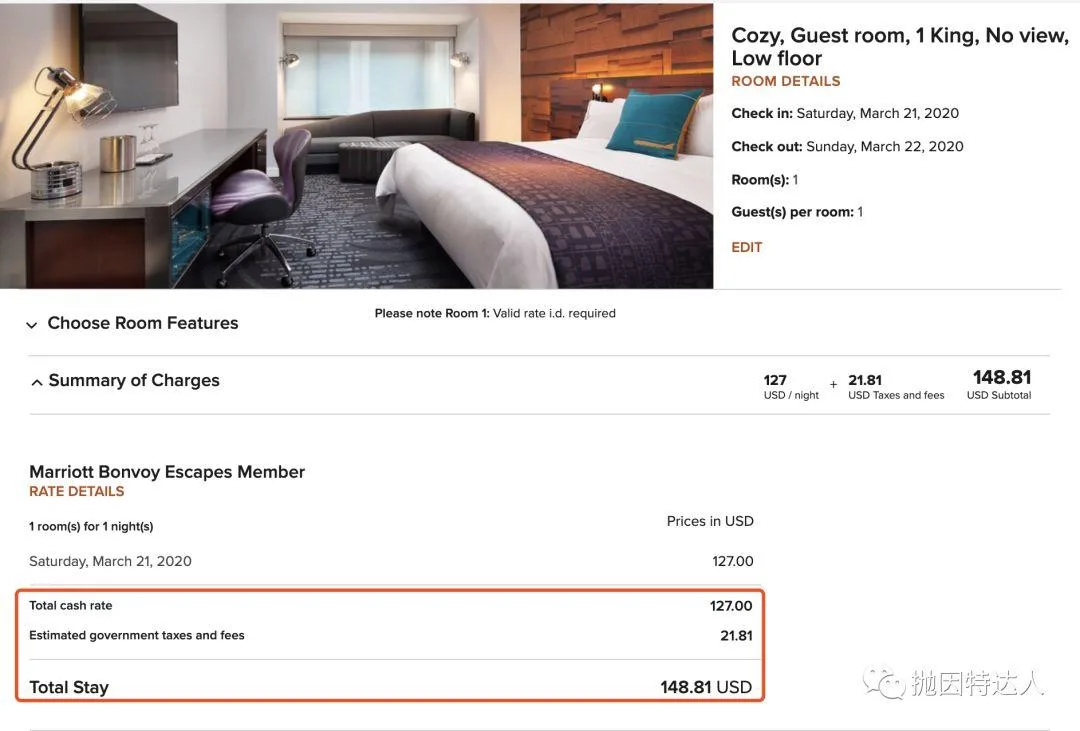Click the hotel room photo
The width and height of the screenshot is (1080, 731).
[356, 145]
